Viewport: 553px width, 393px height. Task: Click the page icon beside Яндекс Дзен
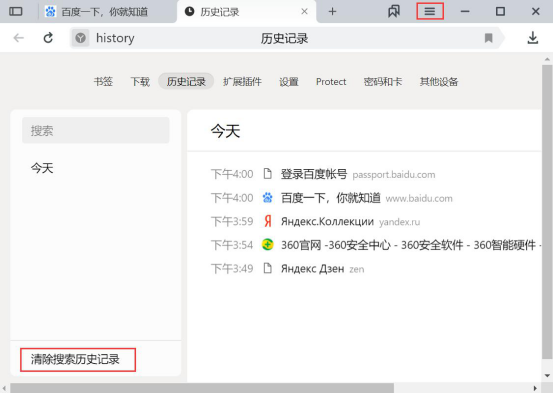coord(268,268)
